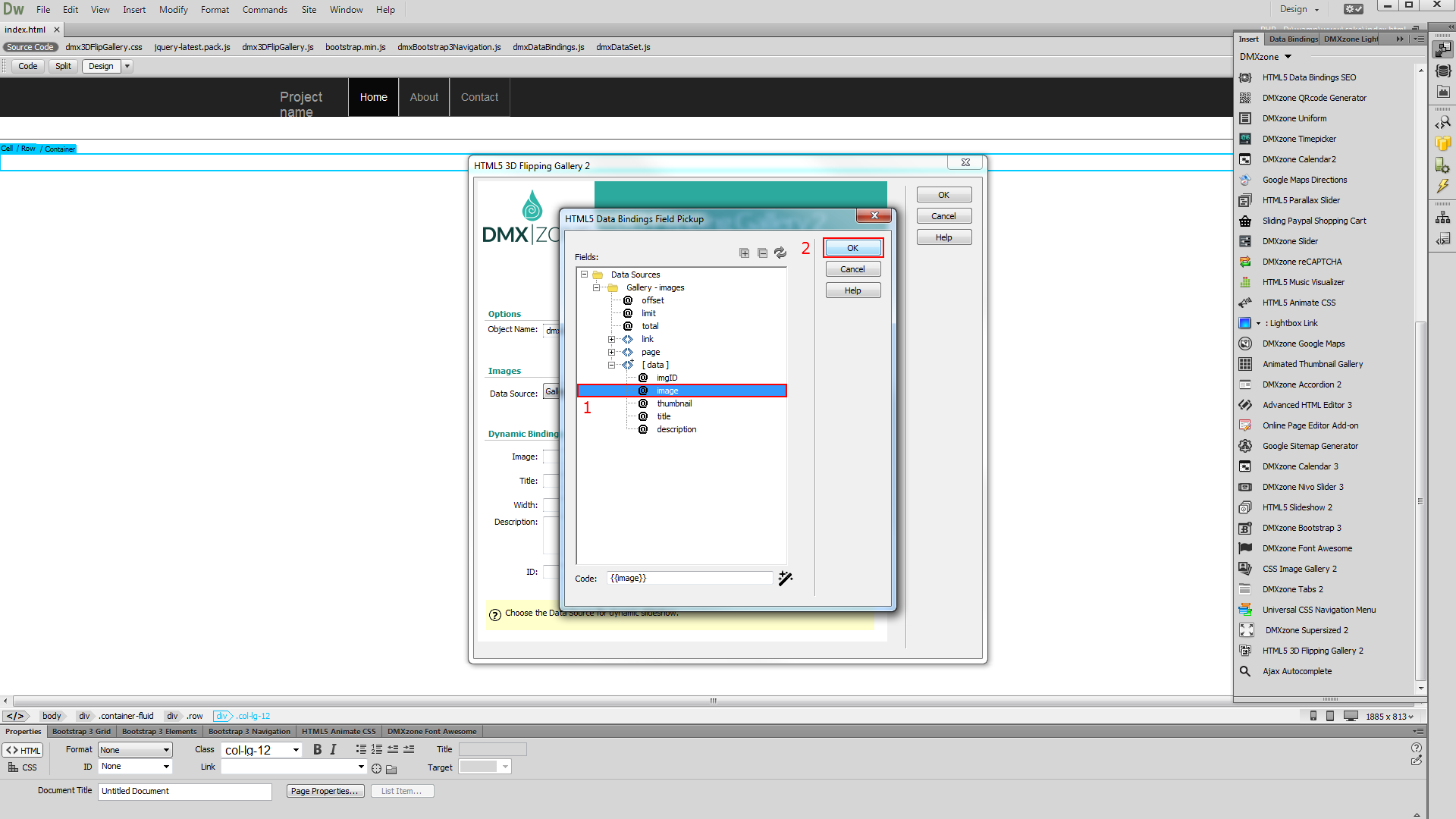Select the total field
Screen dimensions: 1456x819
coord(650,326)
